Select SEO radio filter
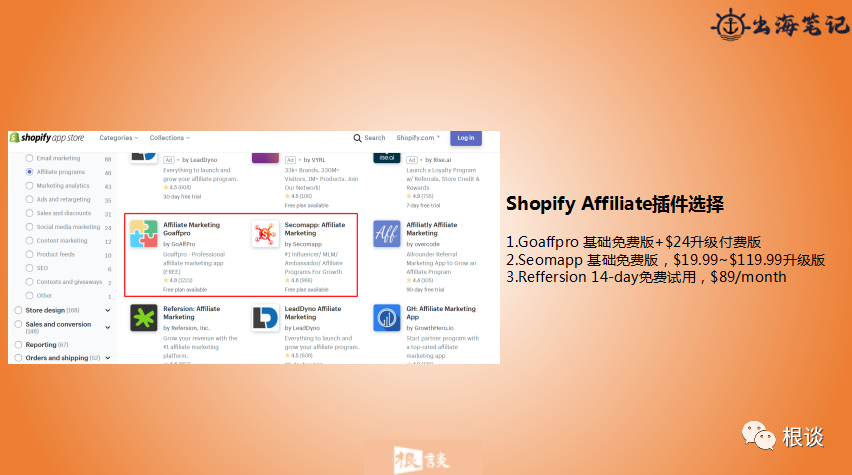852x475 pixels. 29,268
